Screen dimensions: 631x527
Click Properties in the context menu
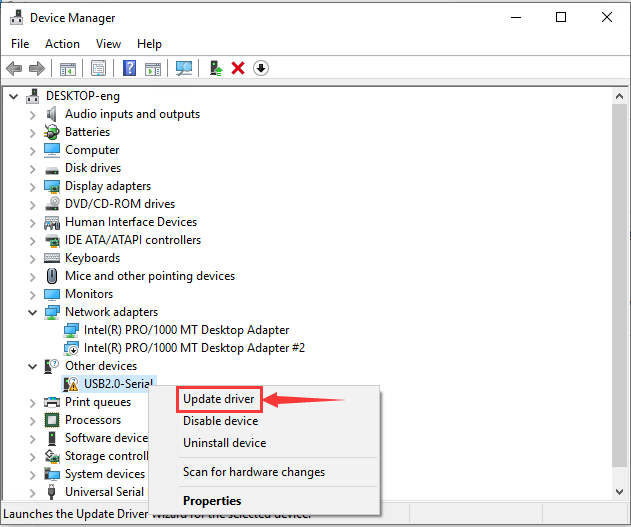pos(212,501)
